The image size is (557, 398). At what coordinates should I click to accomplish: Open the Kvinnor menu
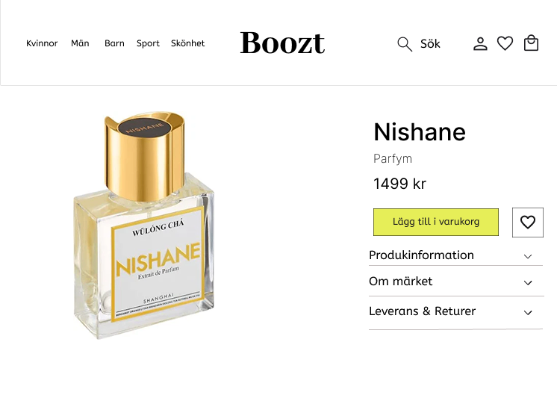pyautogui.click(x=42, y=43)
